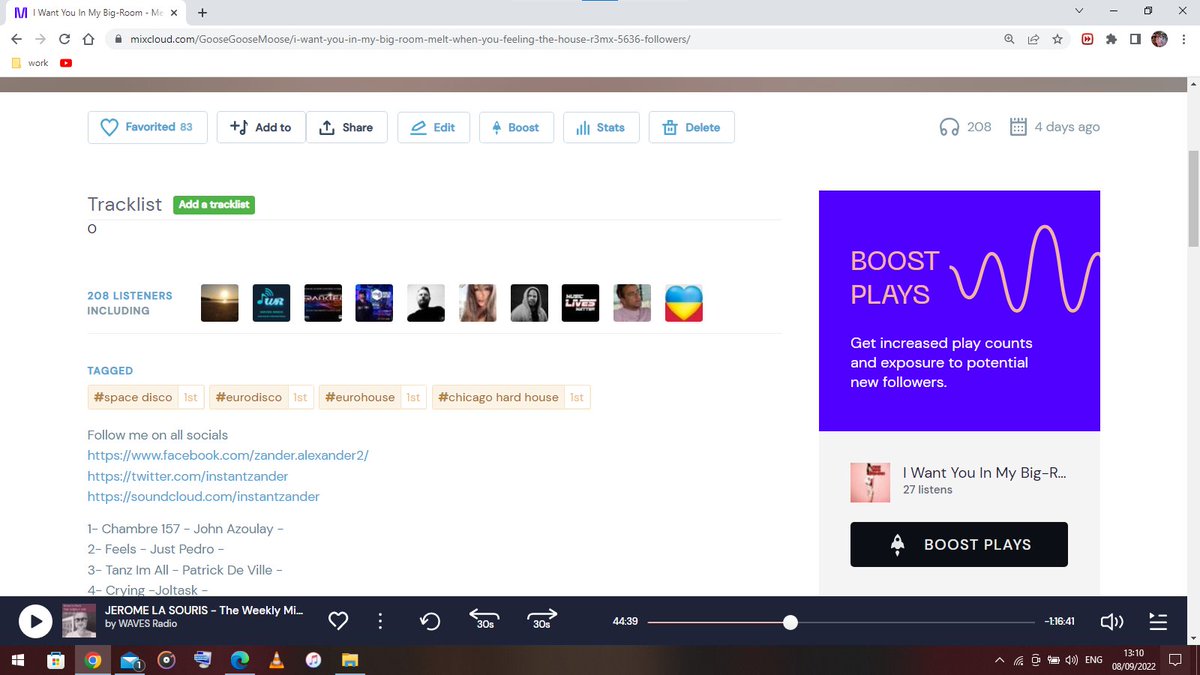
Task: Go to browser home page icon
Action: tap(88, 39)
